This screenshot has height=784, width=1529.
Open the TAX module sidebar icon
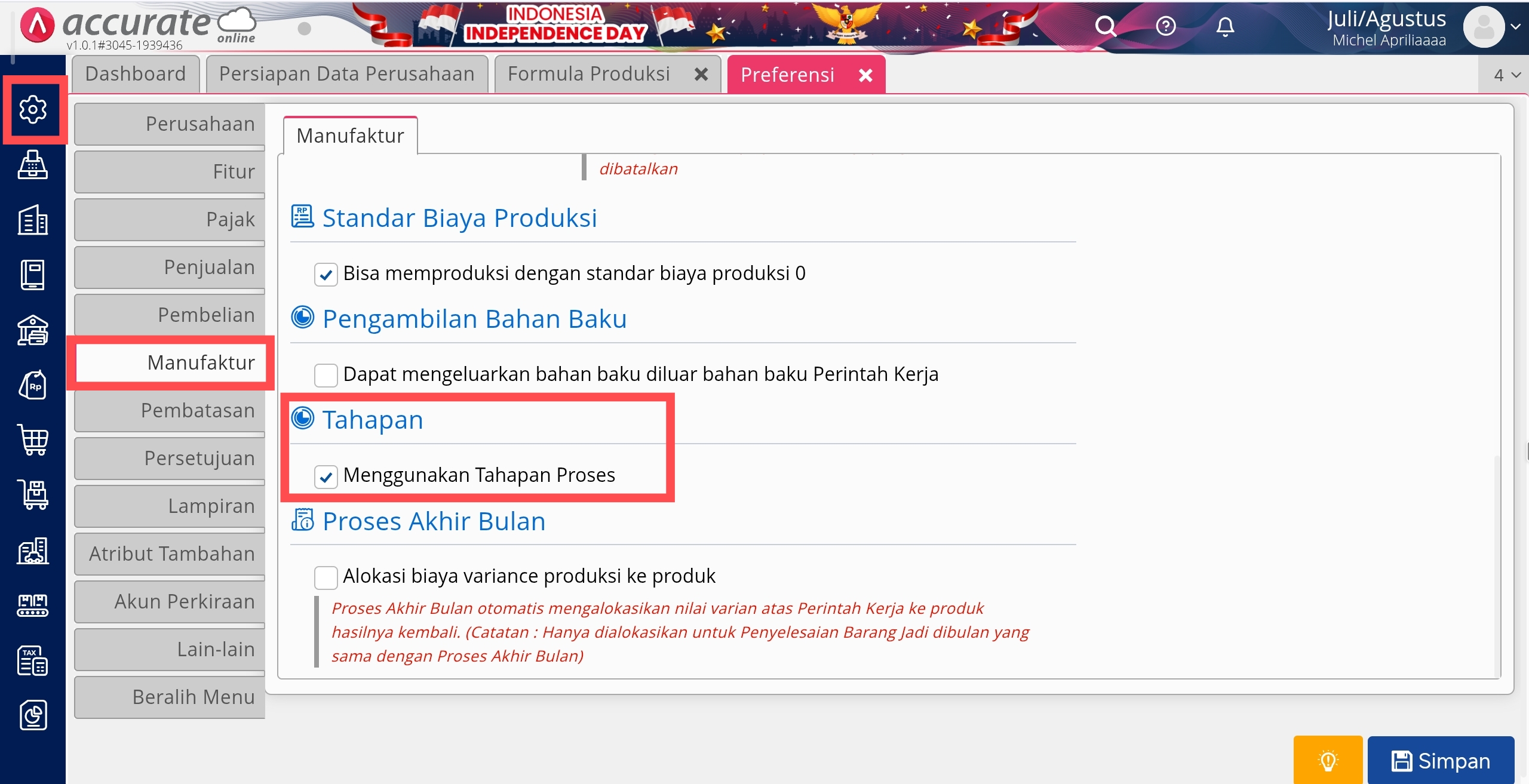coord(33,660)
